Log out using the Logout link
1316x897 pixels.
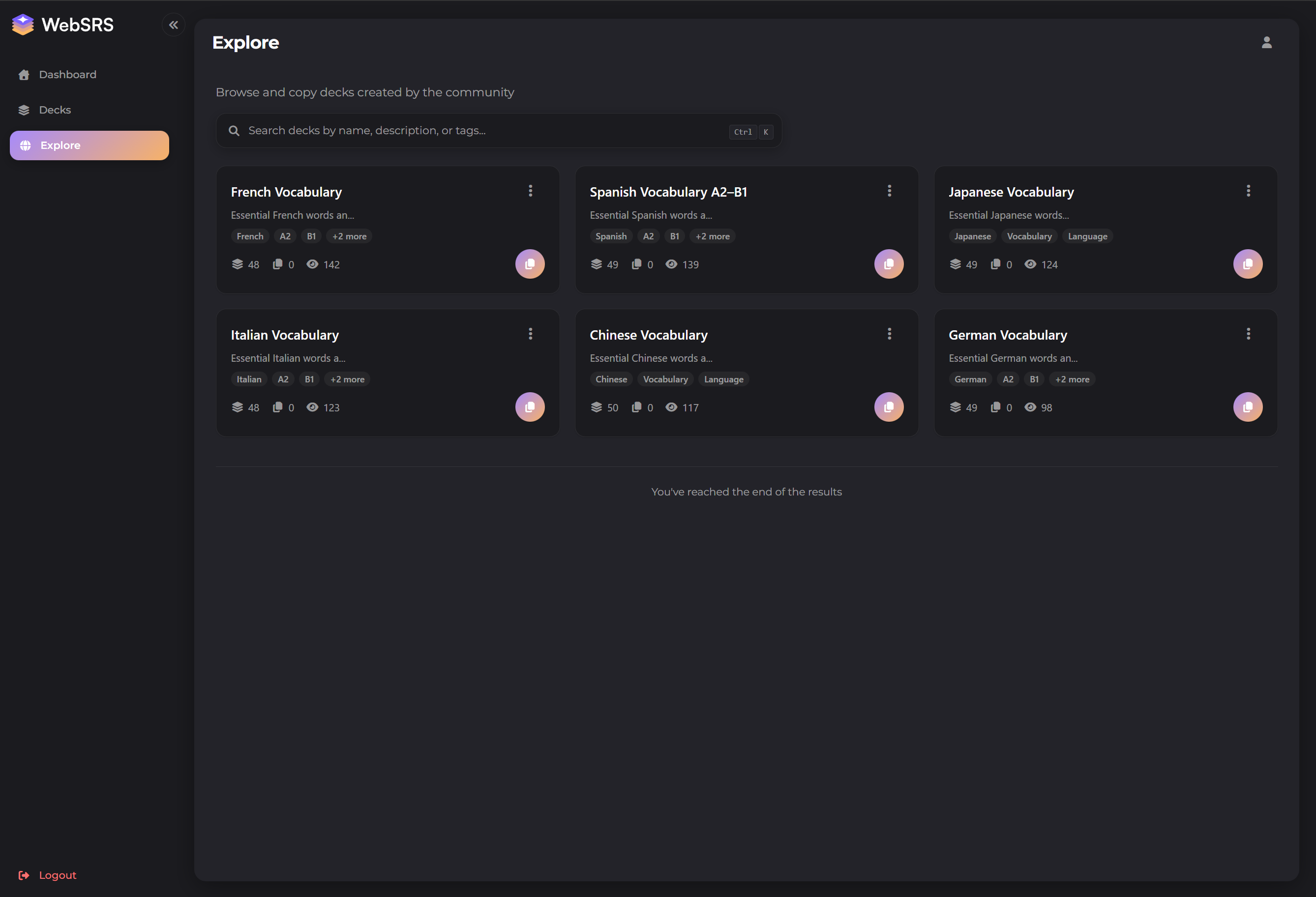(48, 875)
